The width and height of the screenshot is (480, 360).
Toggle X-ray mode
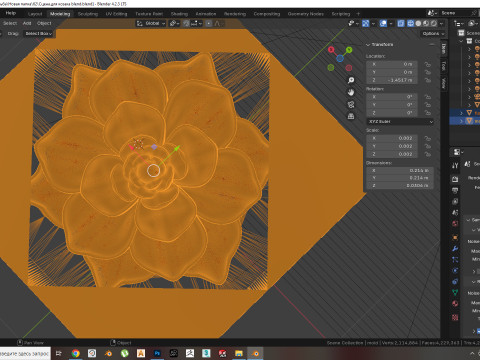click(401, 23)
